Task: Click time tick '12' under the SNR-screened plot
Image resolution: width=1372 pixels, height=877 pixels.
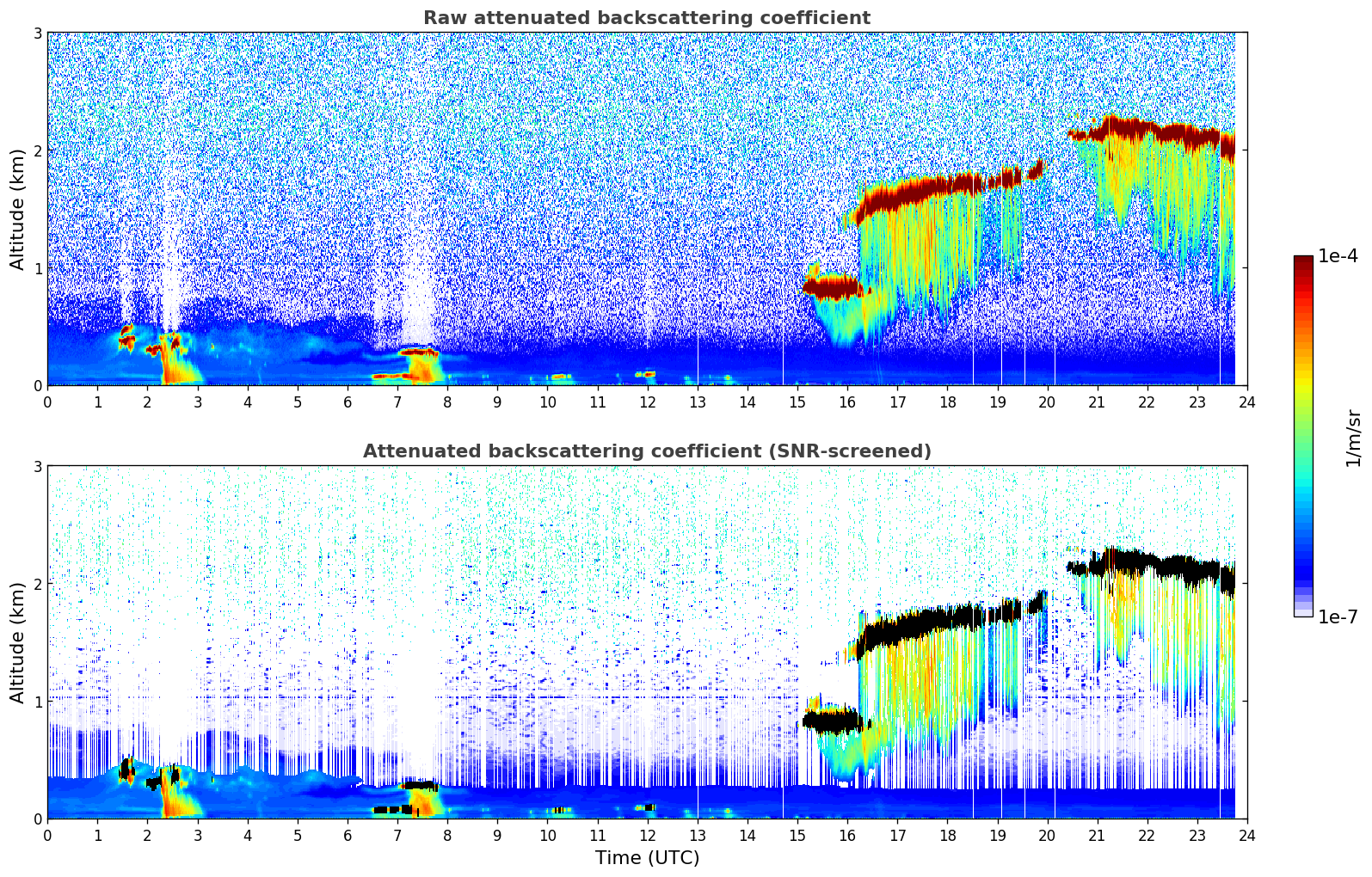Action: click(x=647, y=835)
